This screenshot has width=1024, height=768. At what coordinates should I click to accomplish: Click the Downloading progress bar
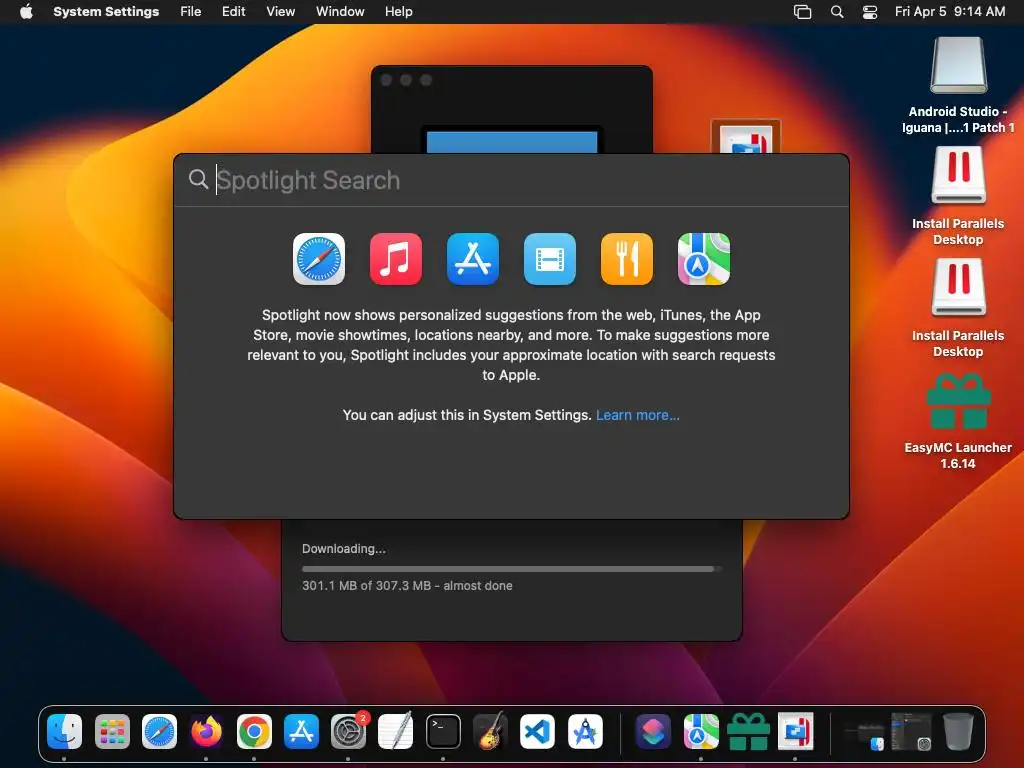(511, 569)
